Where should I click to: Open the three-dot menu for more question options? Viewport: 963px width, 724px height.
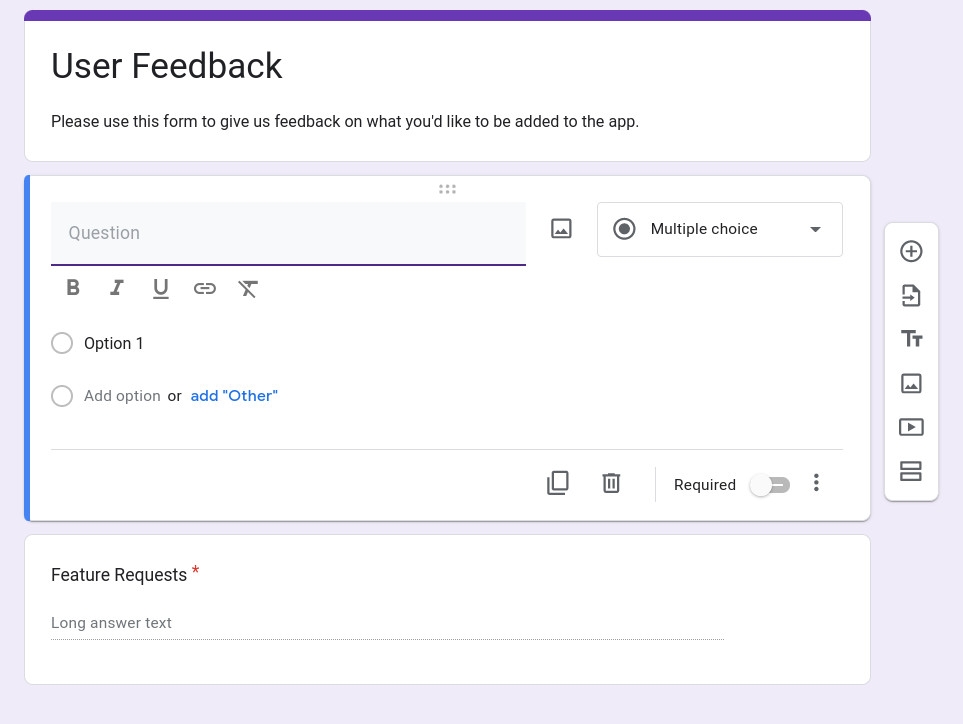click(x=816, y=483)
